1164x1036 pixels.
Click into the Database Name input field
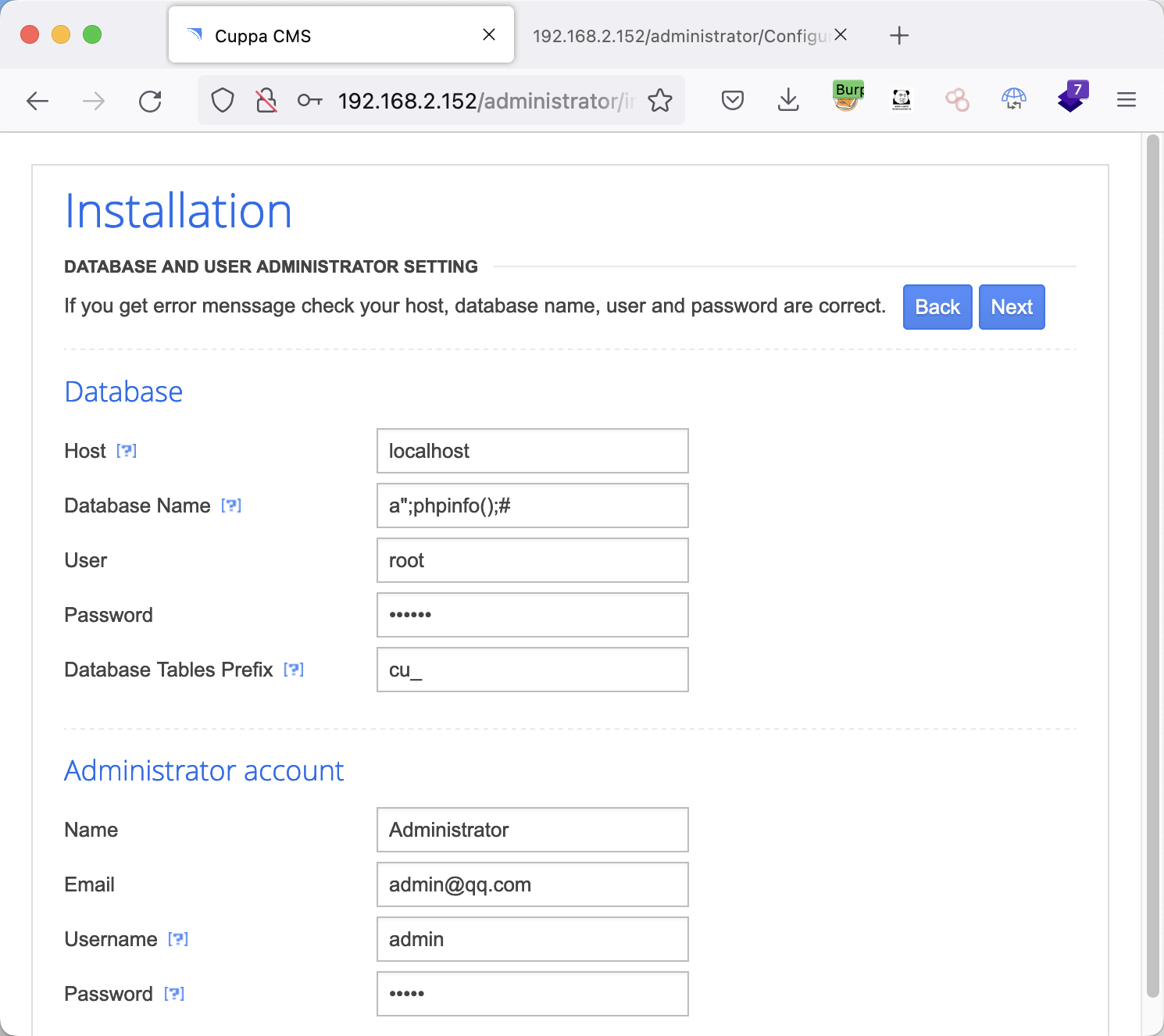[x=532, y=505]
